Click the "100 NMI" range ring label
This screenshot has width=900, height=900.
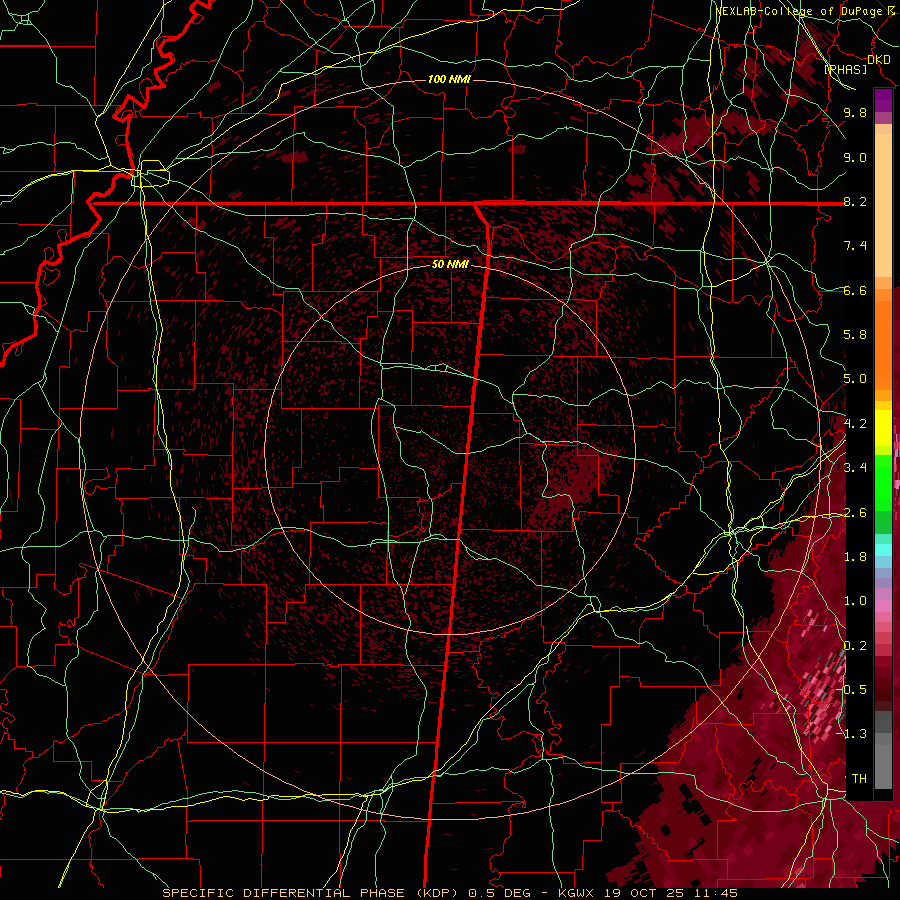tap(449, 79)
